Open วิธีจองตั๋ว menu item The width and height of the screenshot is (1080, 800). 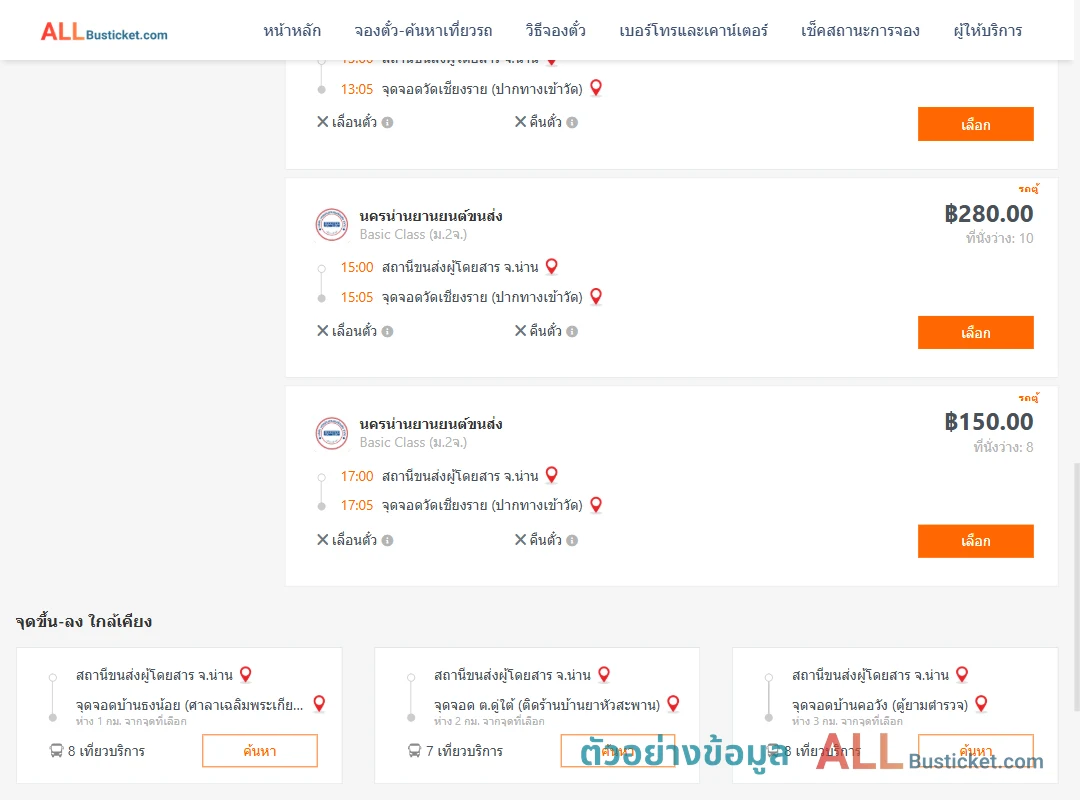pyautogui.click(x=555, y=30)
